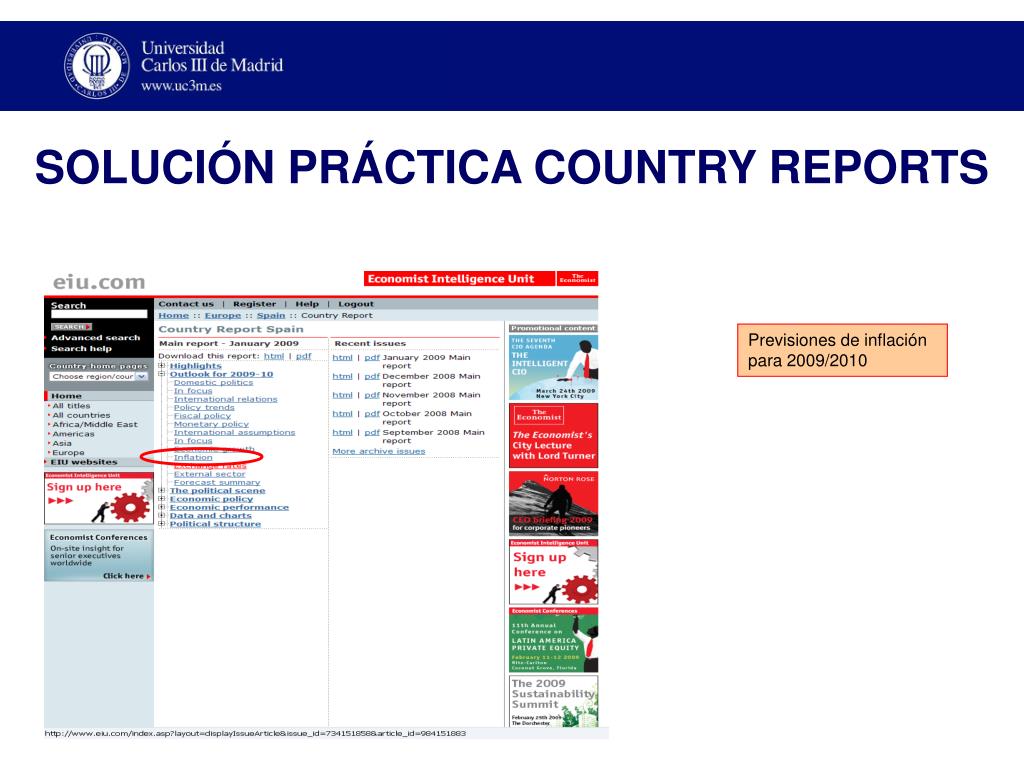
Task: Open Policy trends
Action: click(x=204, y=408)
